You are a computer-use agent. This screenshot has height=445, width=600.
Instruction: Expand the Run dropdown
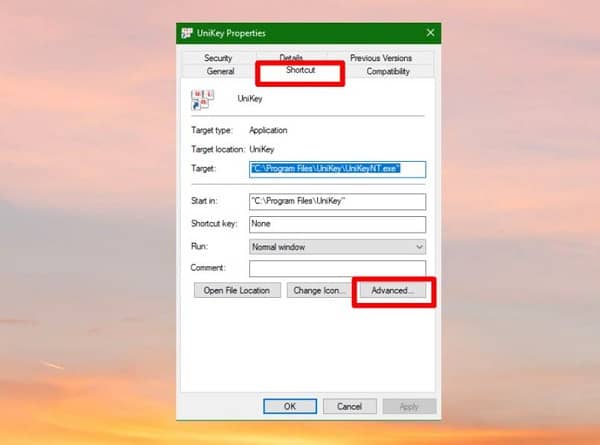tap(337, 247)
